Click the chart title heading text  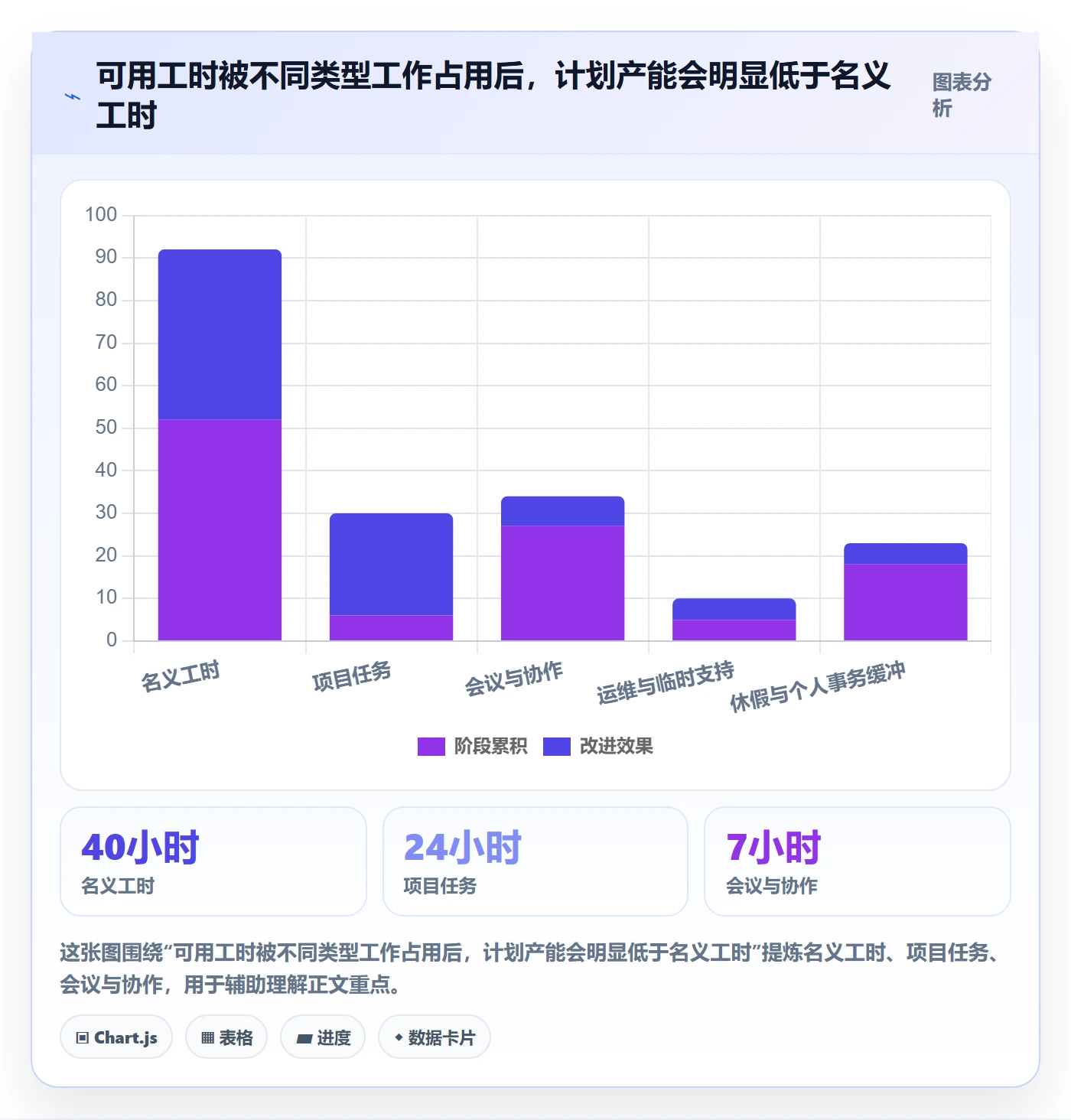(493, 96)
